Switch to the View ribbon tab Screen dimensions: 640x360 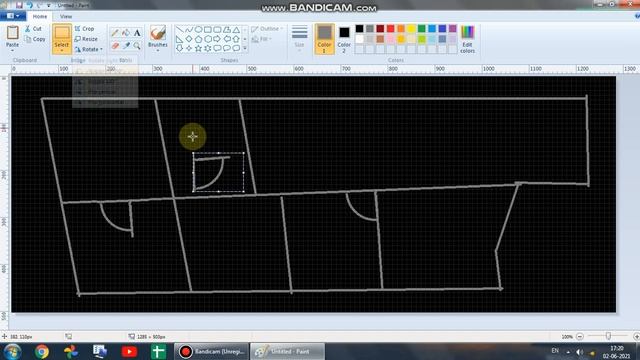click(66, 16)
